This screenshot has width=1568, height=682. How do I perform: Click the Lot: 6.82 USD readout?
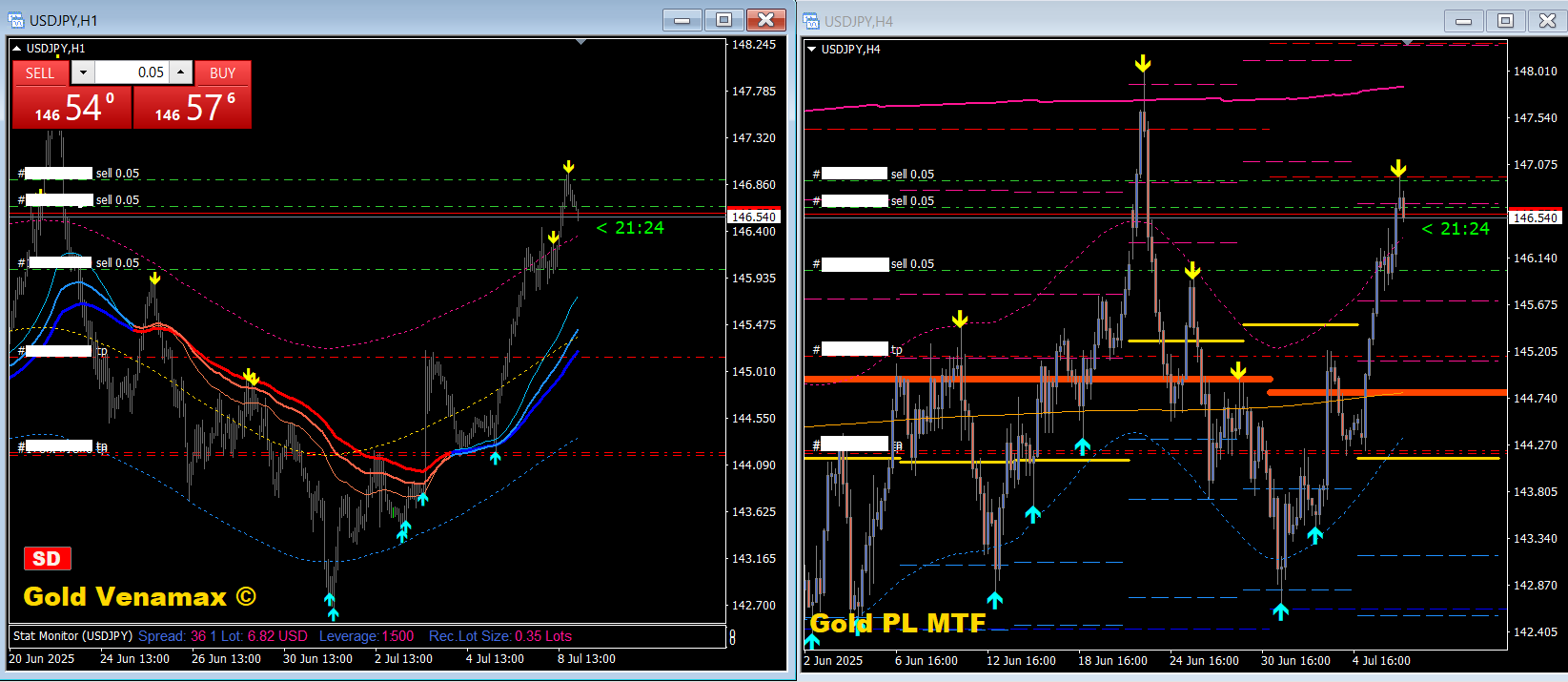click(x=265, y=636)
